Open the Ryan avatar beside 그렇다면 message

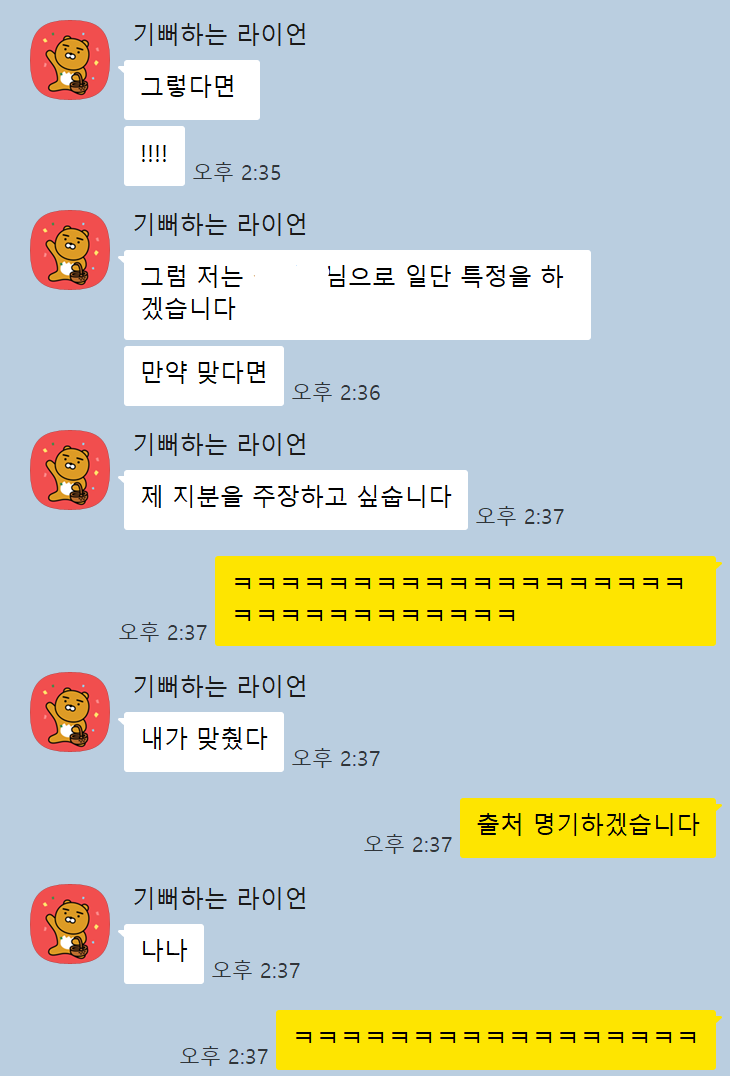pos(70,60)
